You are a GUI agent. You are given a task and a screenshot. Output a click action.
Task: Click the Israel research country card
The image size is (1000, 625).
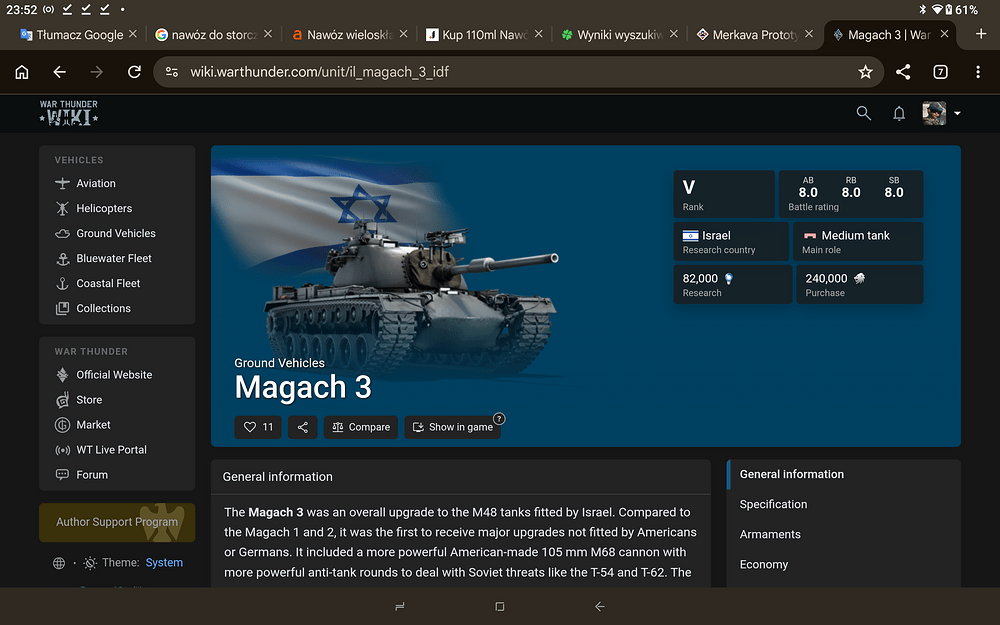731,241
